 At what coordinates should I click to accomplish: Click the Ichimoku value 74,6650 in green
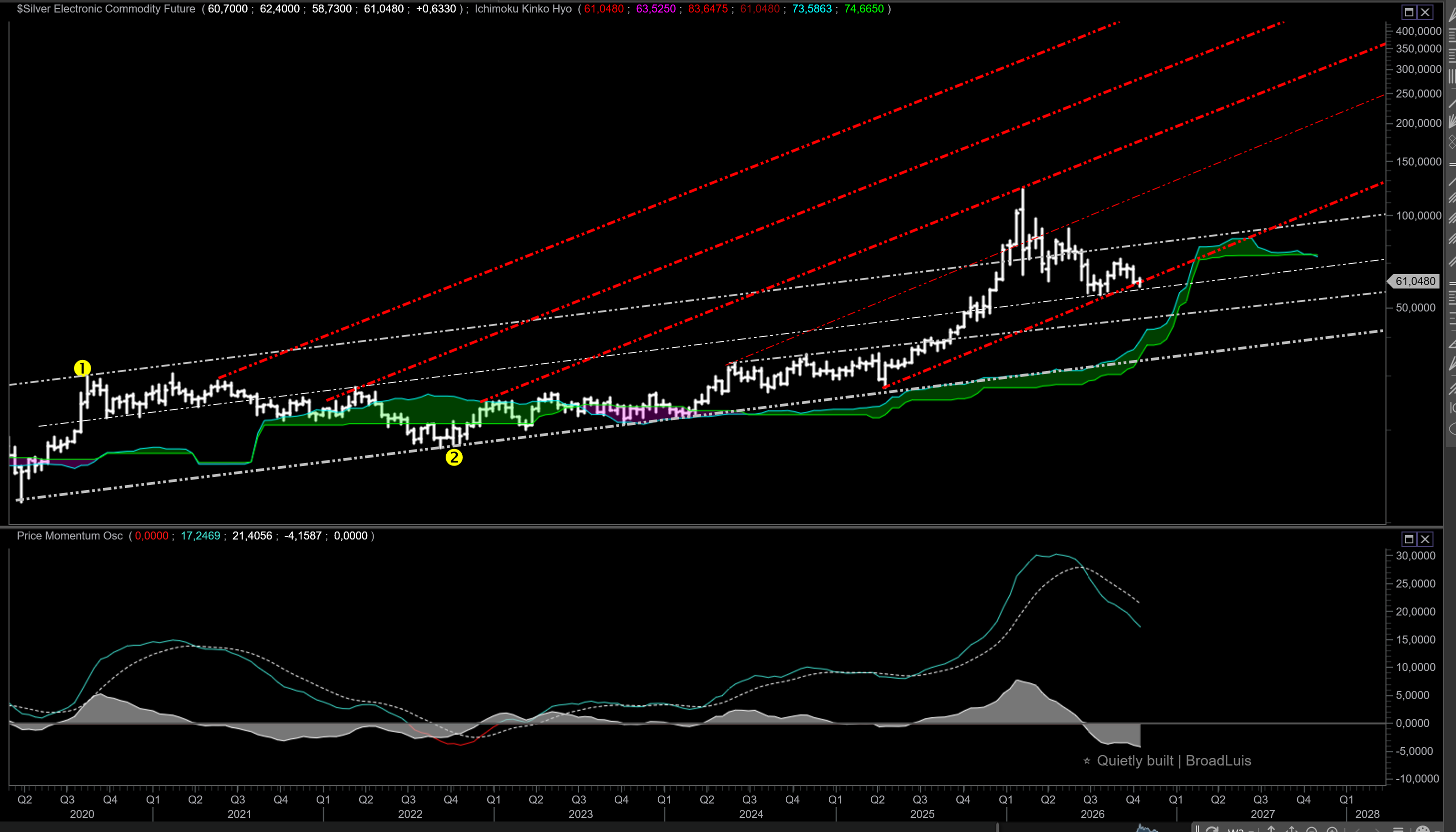[864, 9]
